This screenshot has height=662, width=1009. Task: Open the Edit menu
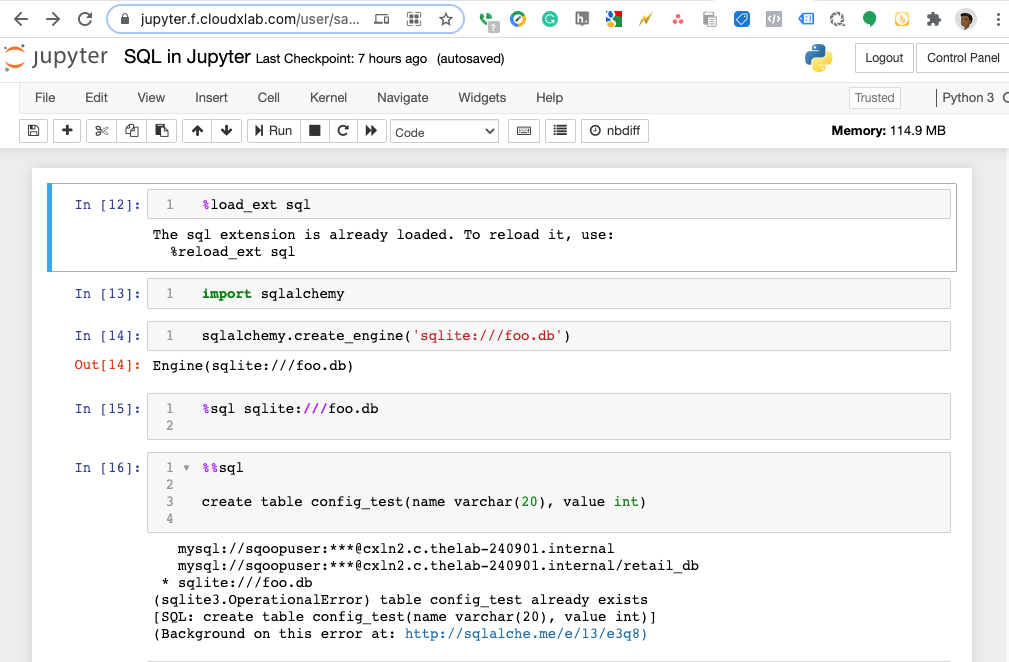coord(97,98)
